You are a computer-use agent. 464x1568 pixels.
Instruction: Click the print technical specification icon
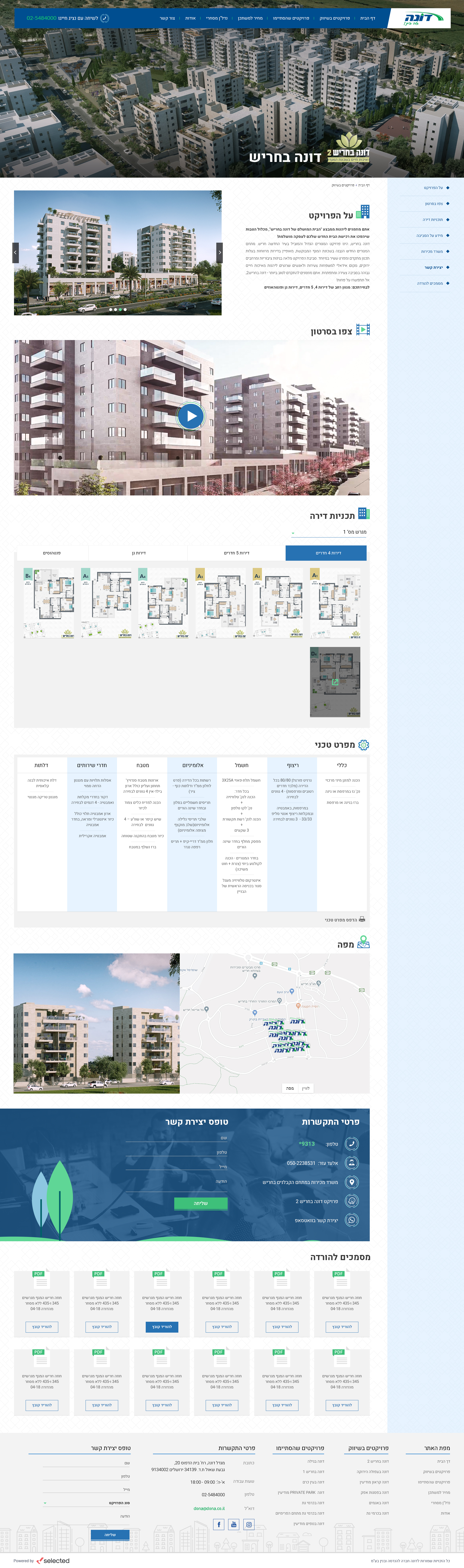[x=362, y=919]
